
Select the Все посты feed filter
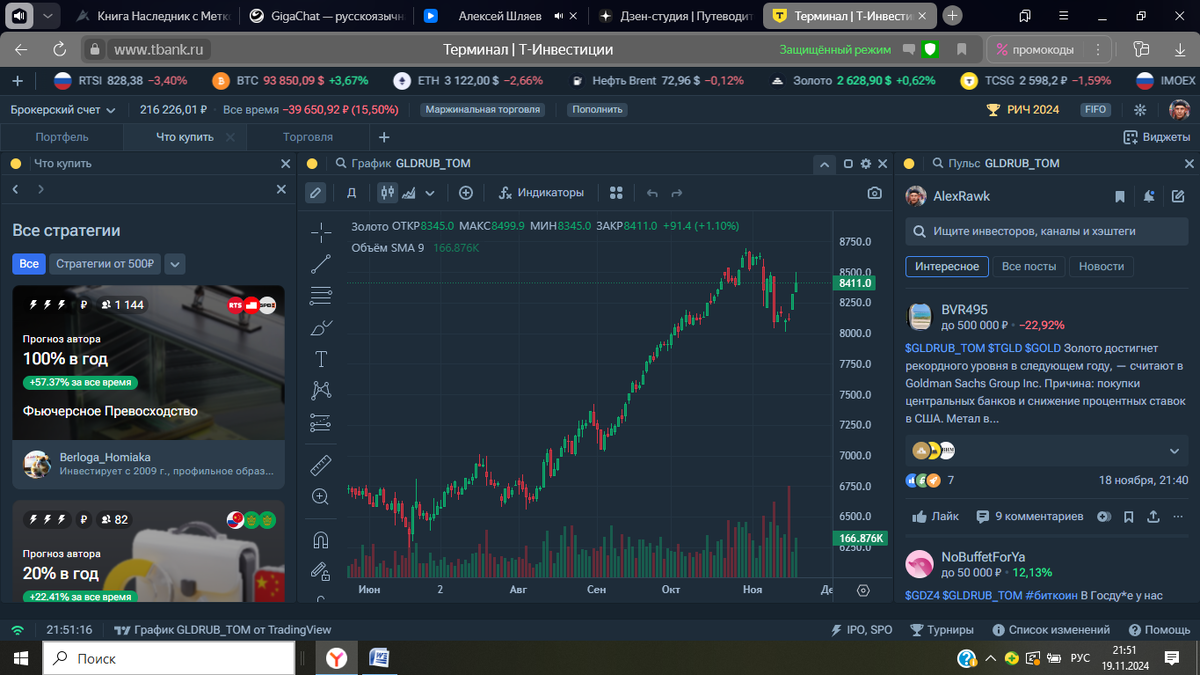tap(1029, 266)
